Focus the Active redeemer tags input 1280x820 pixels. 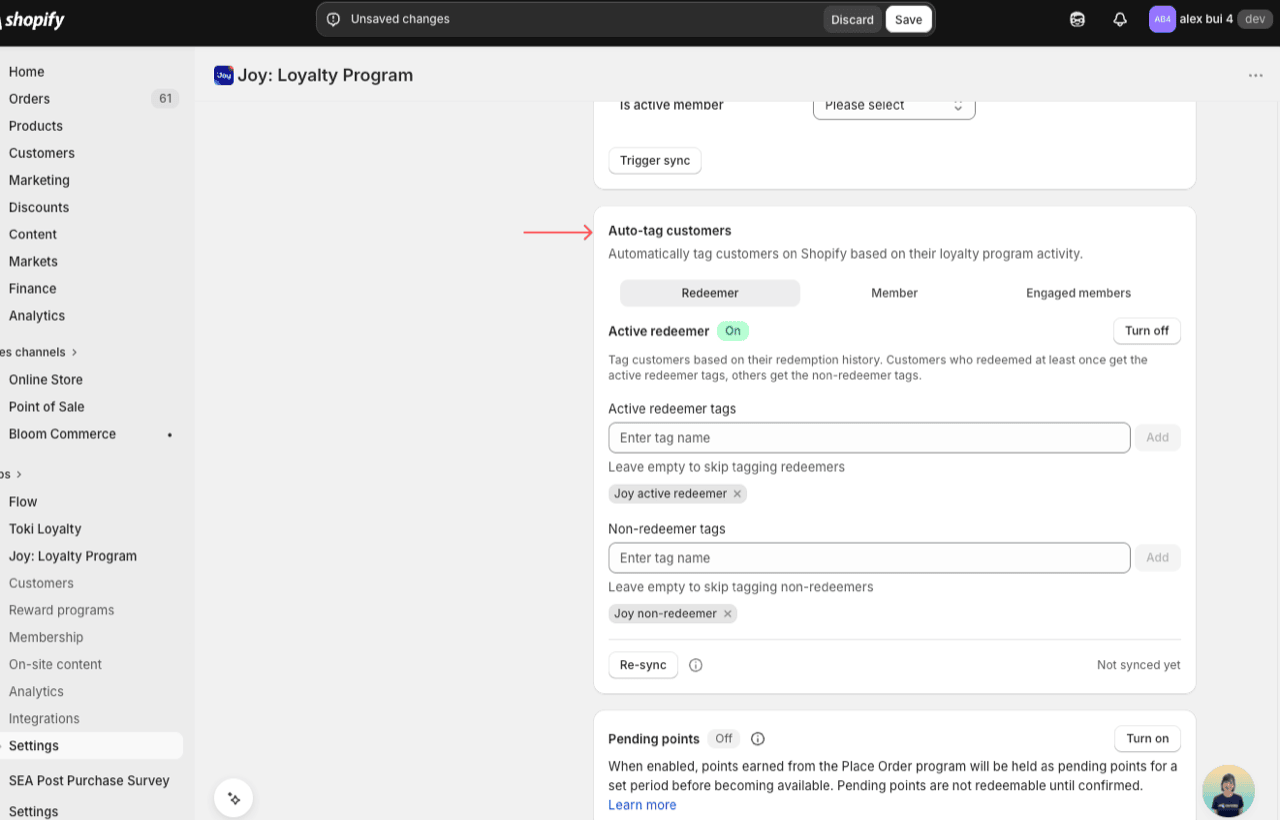[869, 438]
